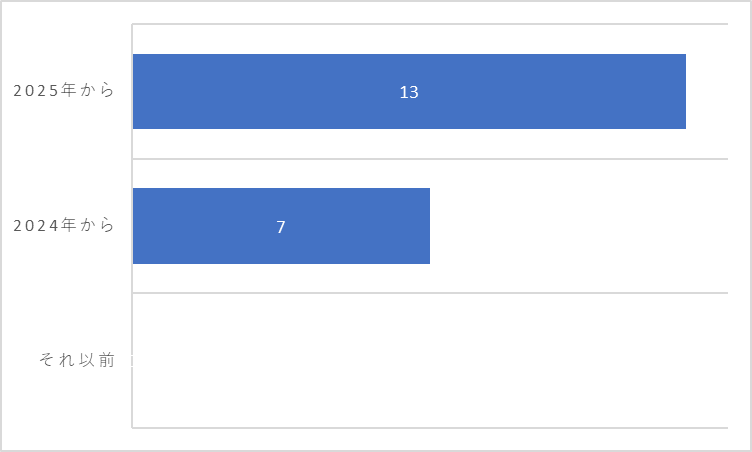This screenshot has width=752, height=452.
Task: Select gridline between 2024年 and それ以前 rows
Action: point(430,293)
